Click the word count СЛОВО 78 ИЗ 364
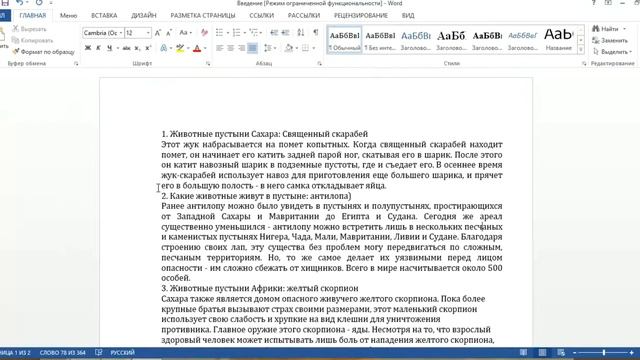Image resolution: width=640 pixels, height=360 pixels. coord(62,353)
